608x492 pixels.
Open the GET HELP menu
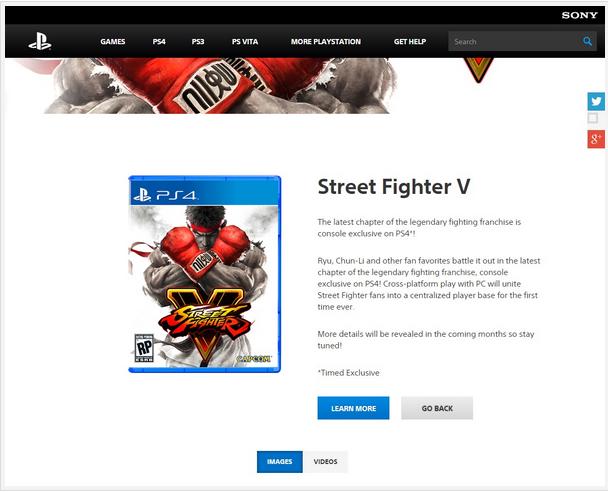(410, 41)
